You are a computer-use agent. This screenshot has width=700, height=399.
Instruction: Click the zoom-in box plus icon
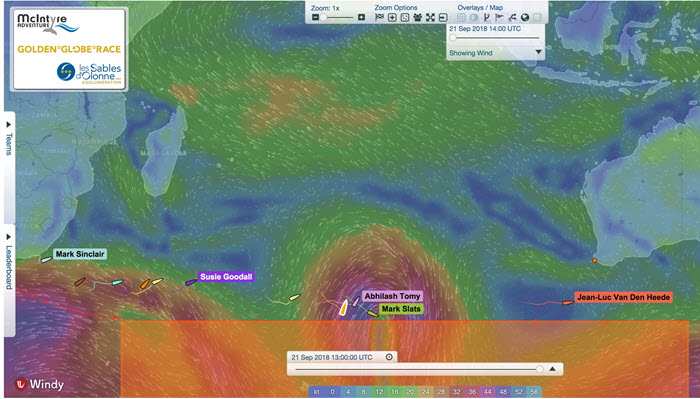[x=392, y=17]
